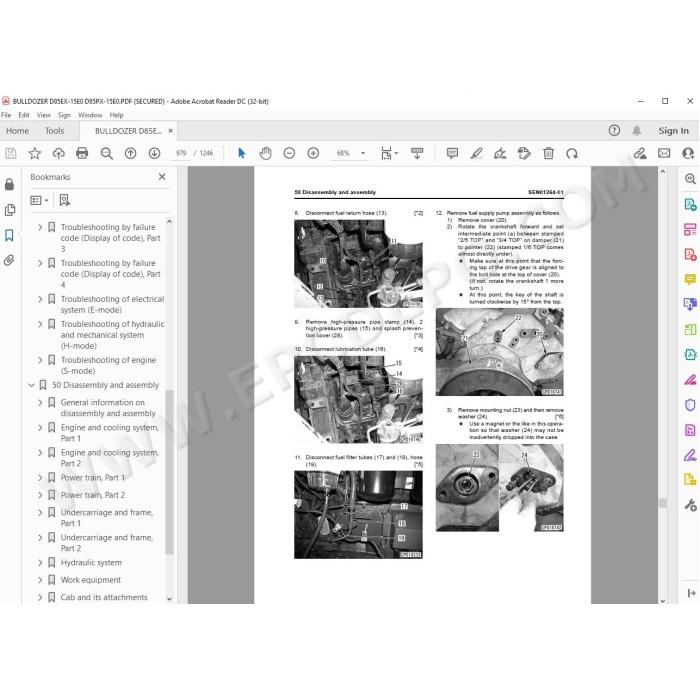Screen dimensions: 700x700
Task: Open zoom percentage dropdown arrow
Action: click(363, 153)
